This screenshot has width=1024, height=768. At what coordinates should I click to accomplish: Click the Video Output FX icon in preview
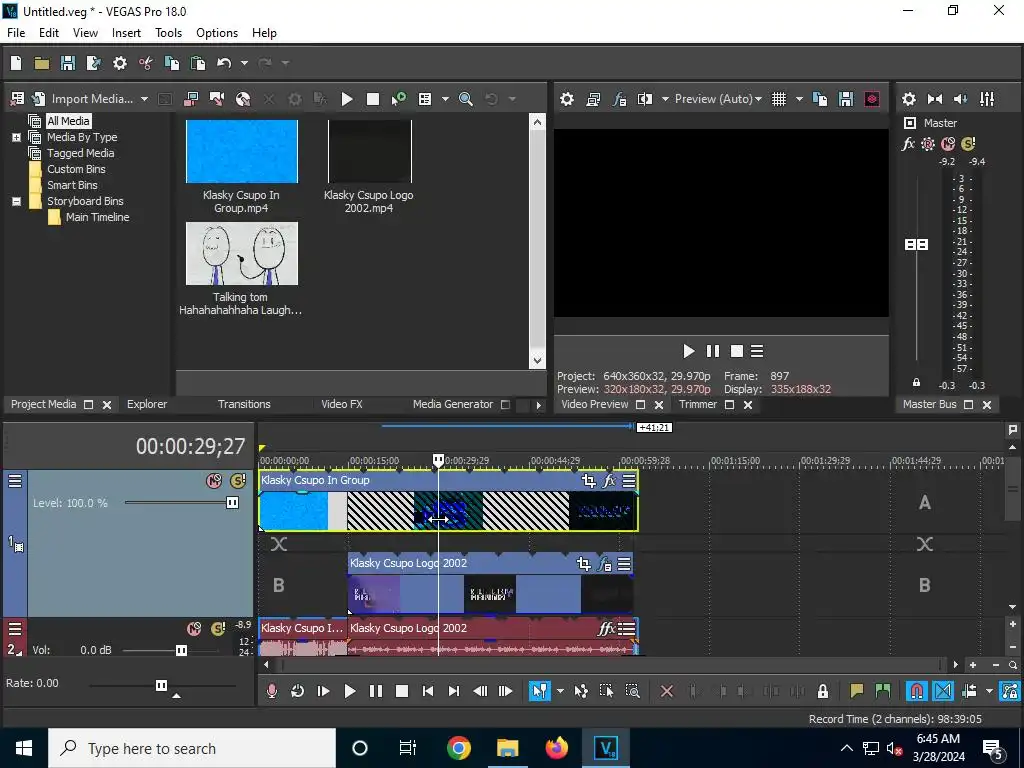tap(619, 99)
